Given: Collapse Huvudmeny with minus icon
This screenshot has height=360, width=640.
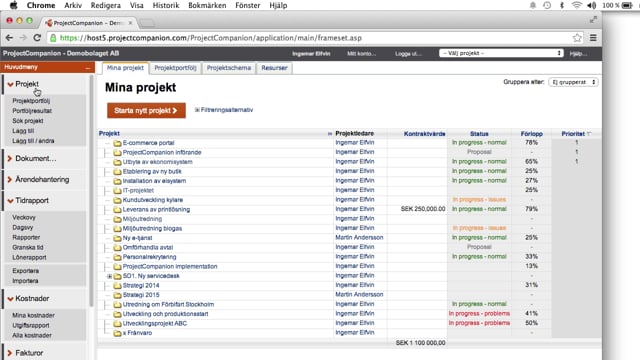Looking at the screenshot, I should 88,68.
